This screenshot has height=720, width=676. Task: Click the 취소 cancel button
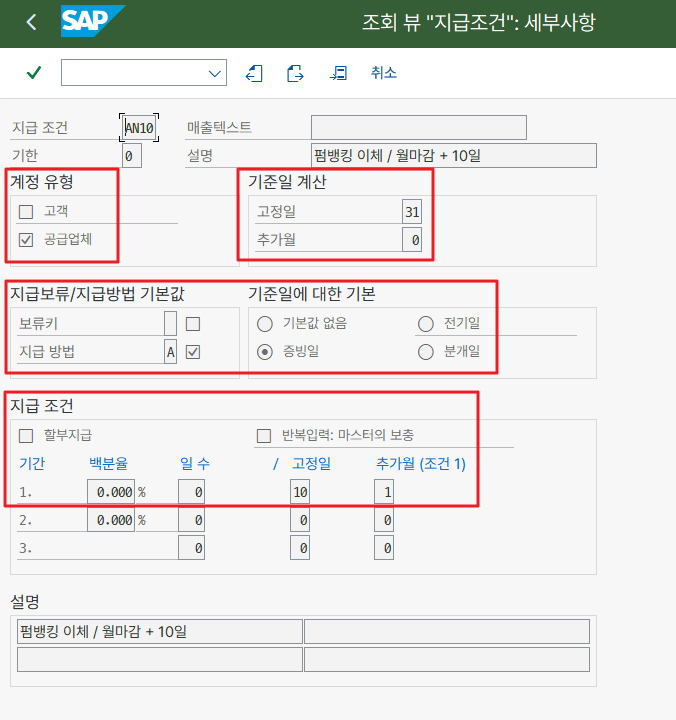click(384, 73)
